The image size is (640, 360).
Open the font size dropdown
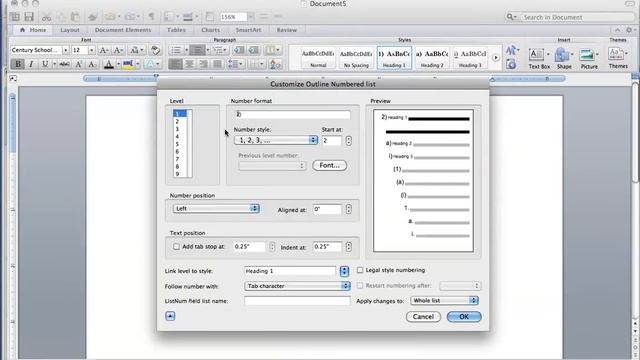91,50
